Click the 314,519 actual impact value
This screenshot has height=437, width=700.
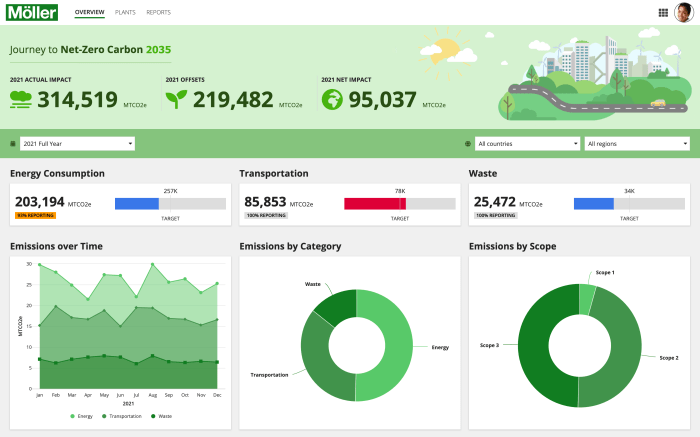pos(78,100)
